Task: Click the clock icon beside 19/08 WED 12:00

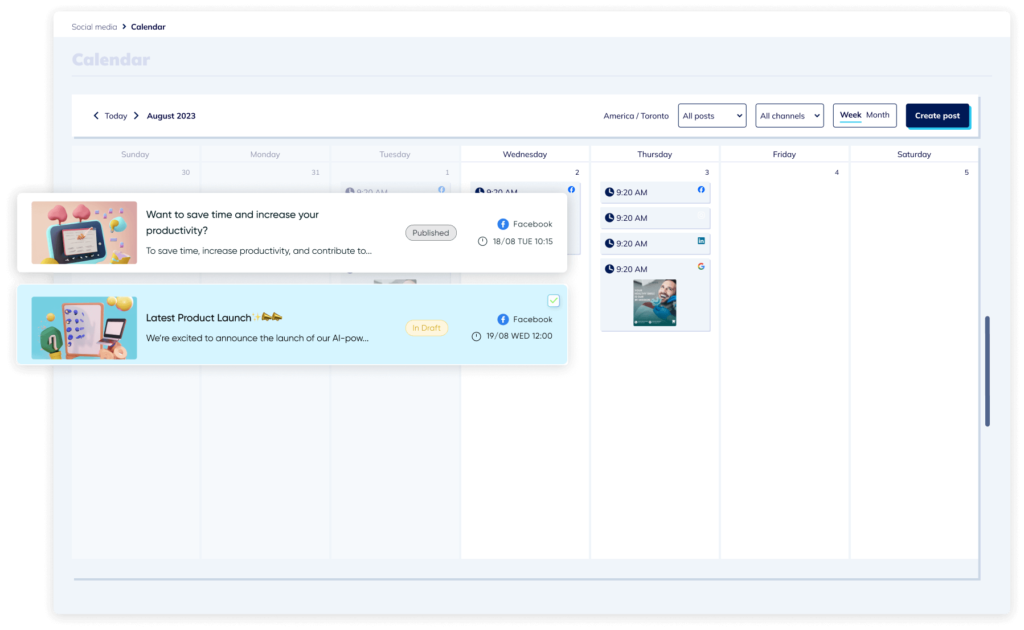Action: point(476,336)
